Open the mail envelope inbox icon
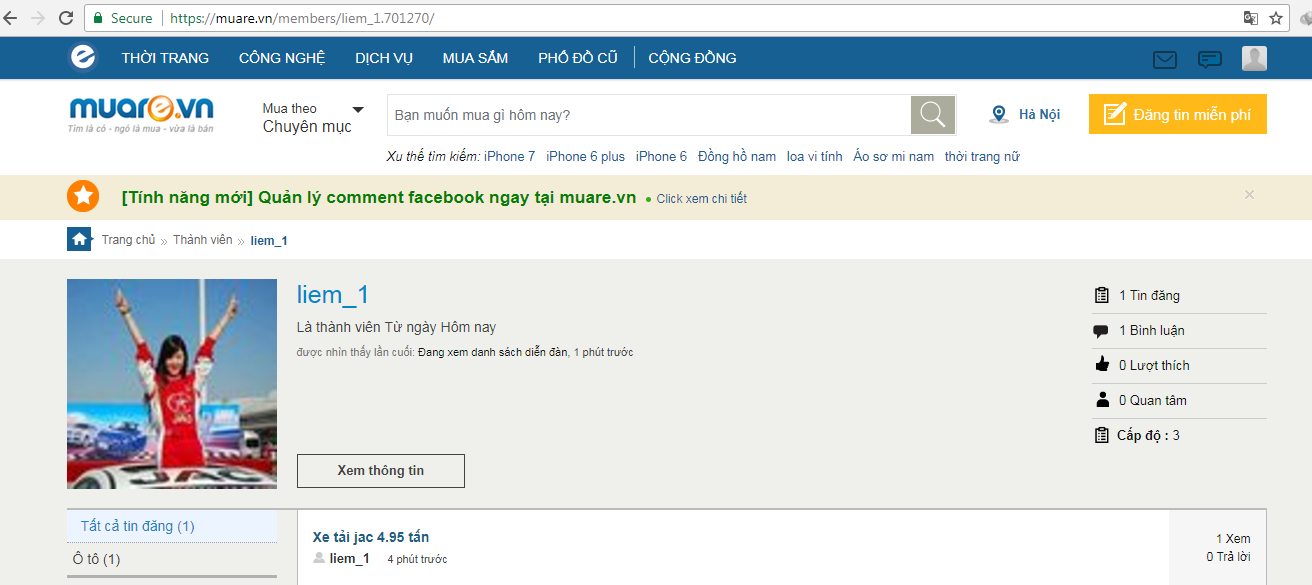The image size is (1312, 585). coord(1164,59)
